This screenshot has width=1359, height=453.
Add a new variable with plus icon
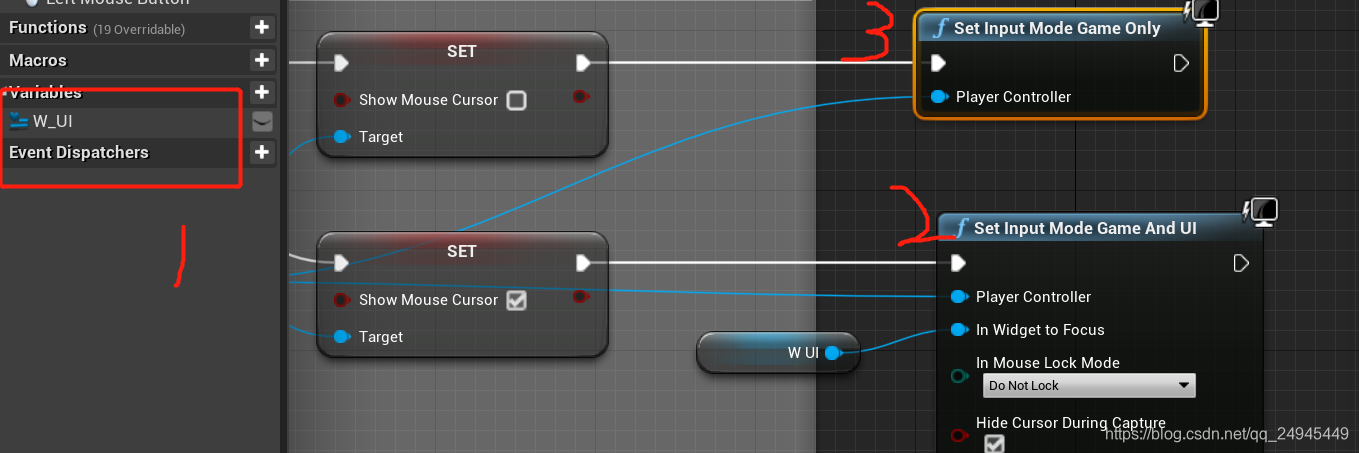coord(262,92)
